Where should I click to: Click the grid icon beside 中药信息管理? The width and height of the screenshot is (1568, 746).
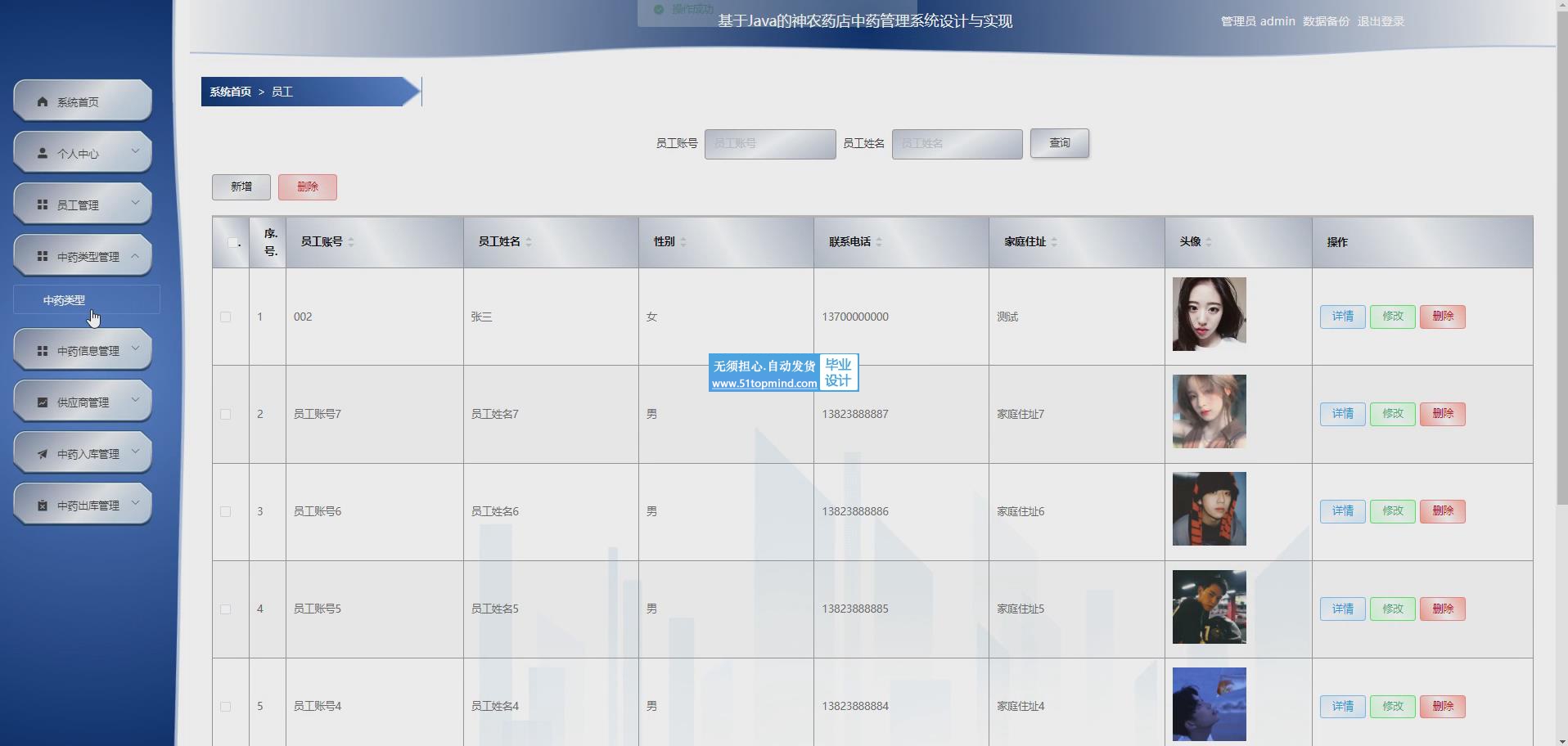coord(43,350)
